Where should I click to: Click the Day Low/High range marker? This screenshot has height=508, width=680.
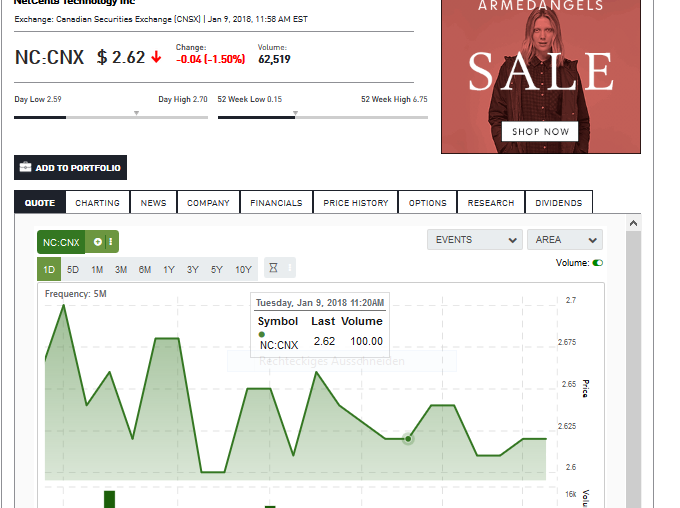(x=136, y=113)
